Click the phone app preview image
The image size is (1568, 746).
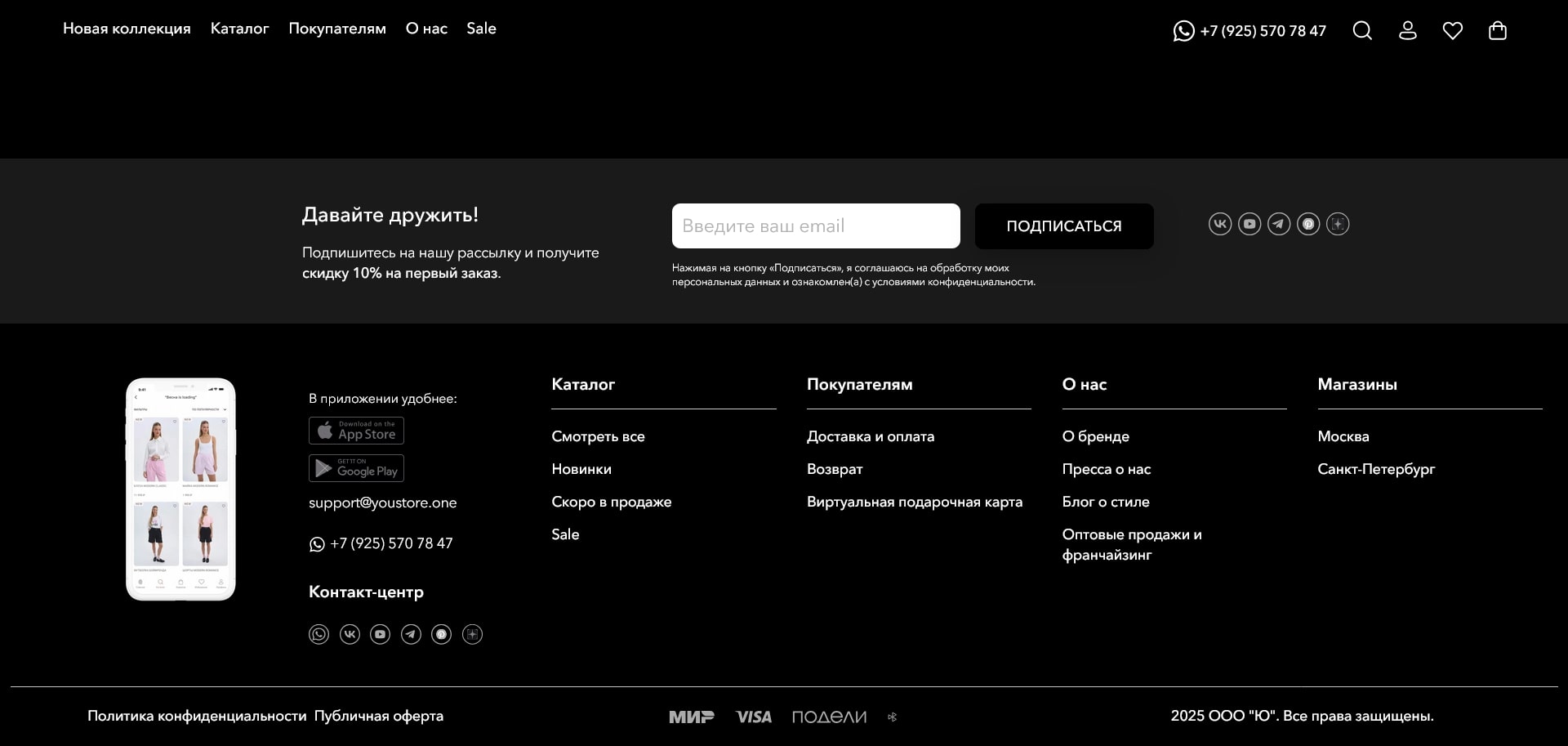[180, 489]
